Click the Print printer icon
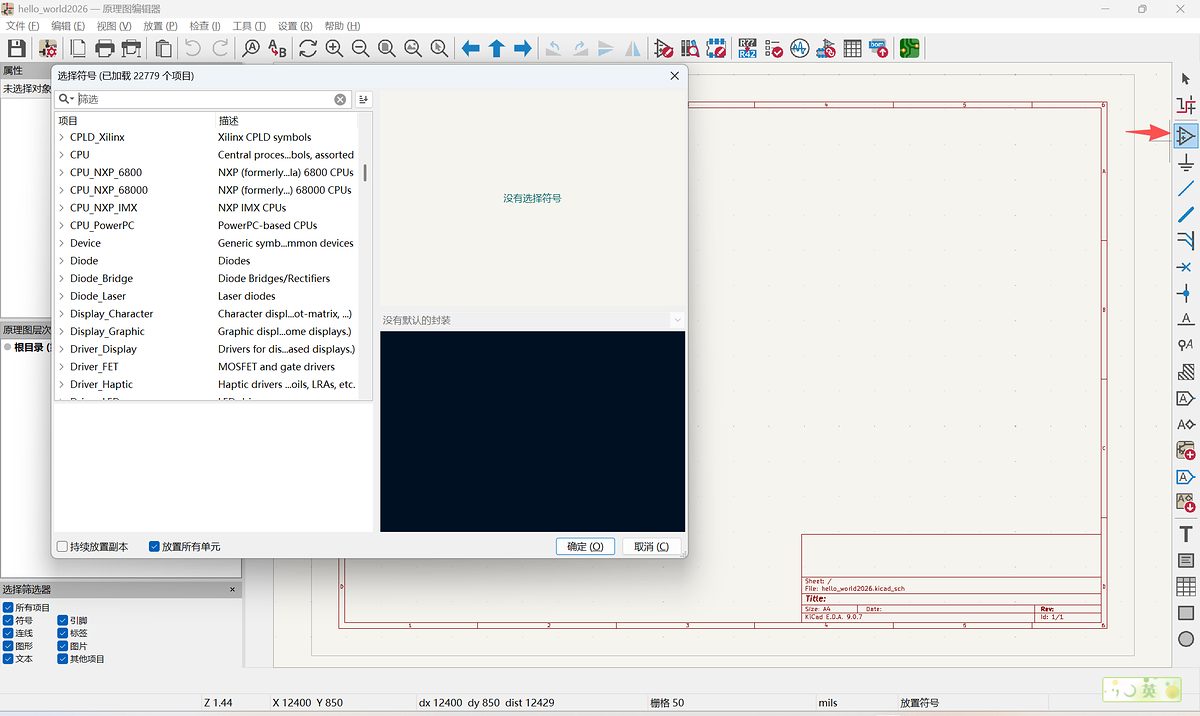1200x716 pixels. click(104, 48)
